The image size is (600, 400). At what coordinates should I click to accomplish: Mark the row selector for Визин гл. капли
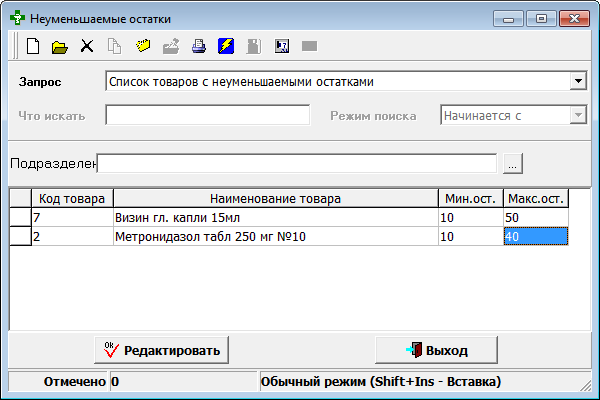pyautogui.click(x=20, y=217)
